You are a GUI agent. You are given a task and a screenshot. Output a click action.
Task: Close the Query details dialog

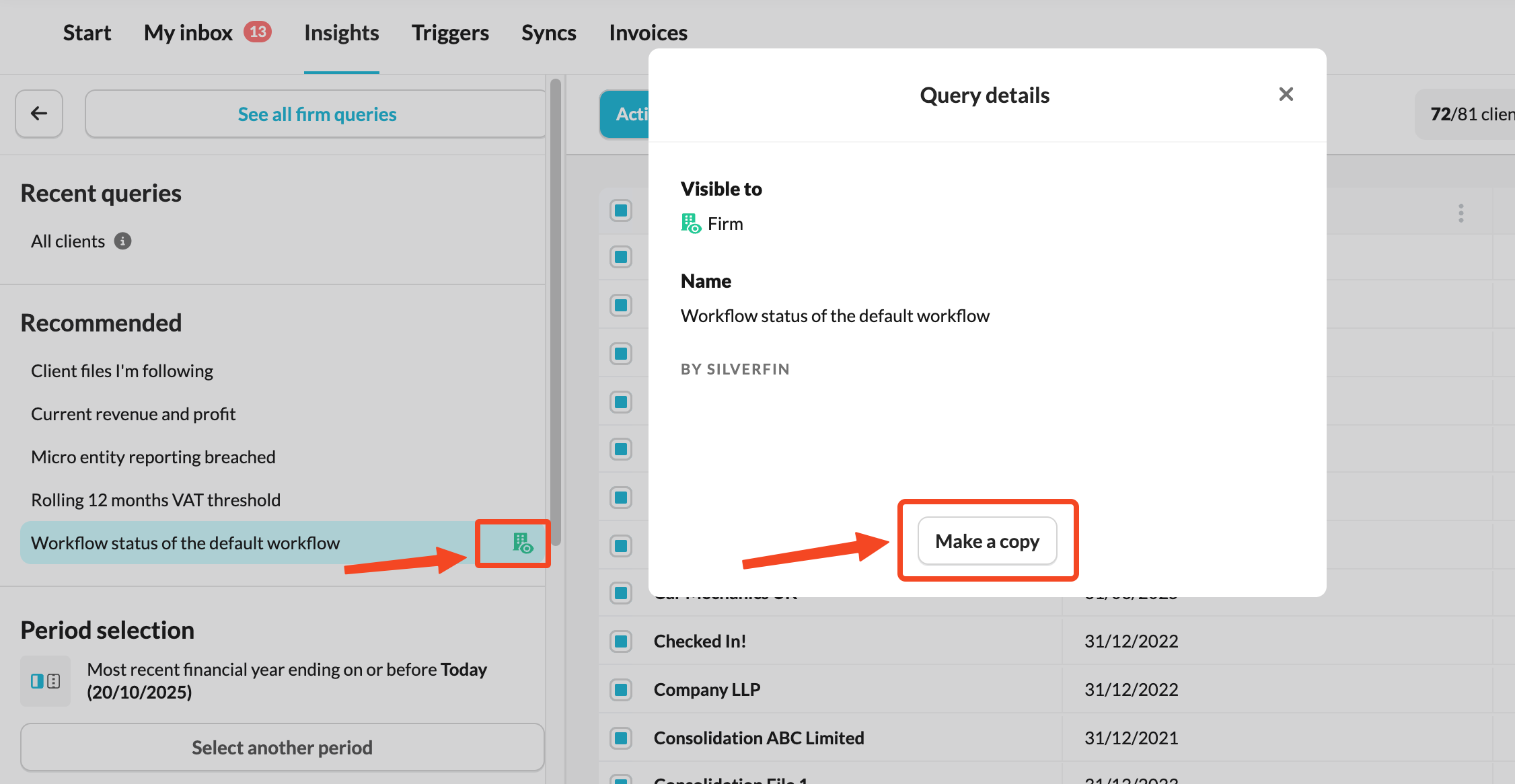click(1286, 94)
